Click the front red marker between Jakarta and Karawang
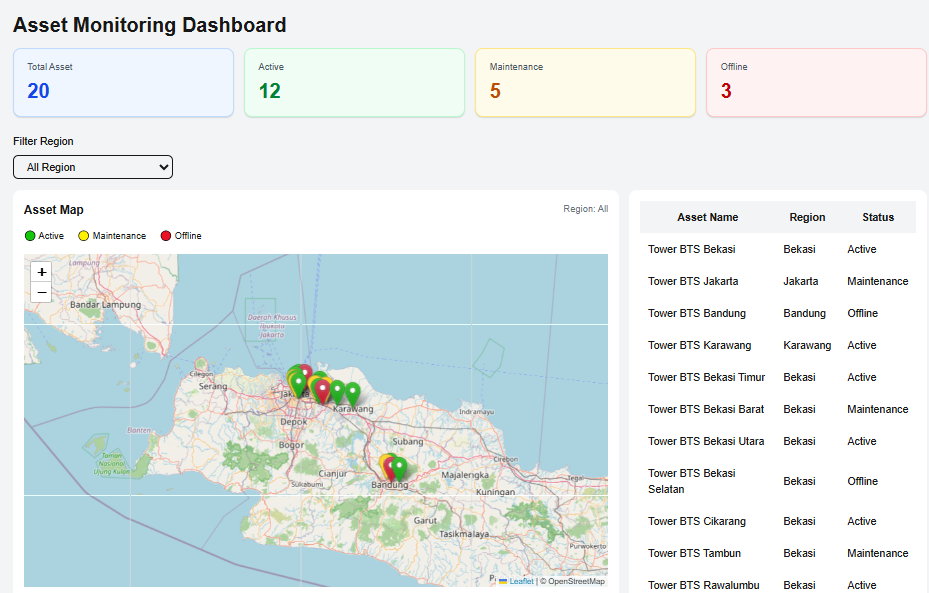The width and height of the screenshot is (929, 593). [x=322, y=392]
